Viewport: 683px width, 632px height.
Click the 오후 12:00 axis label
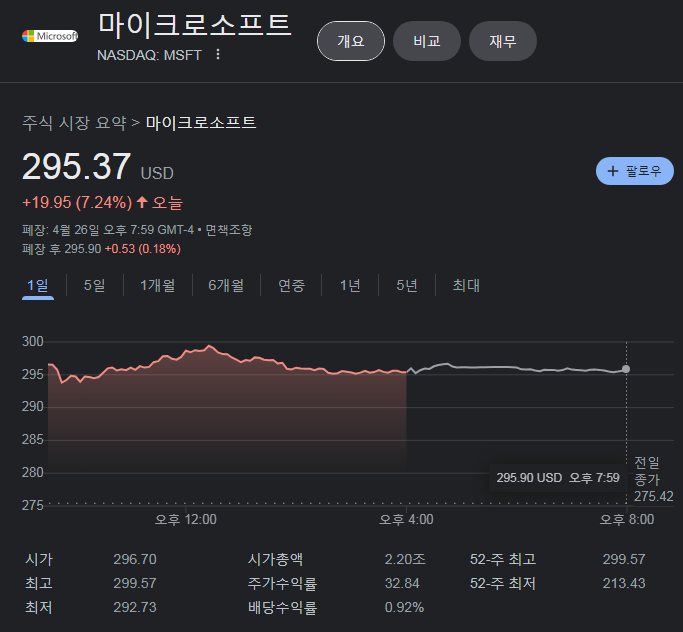point(186,519)
